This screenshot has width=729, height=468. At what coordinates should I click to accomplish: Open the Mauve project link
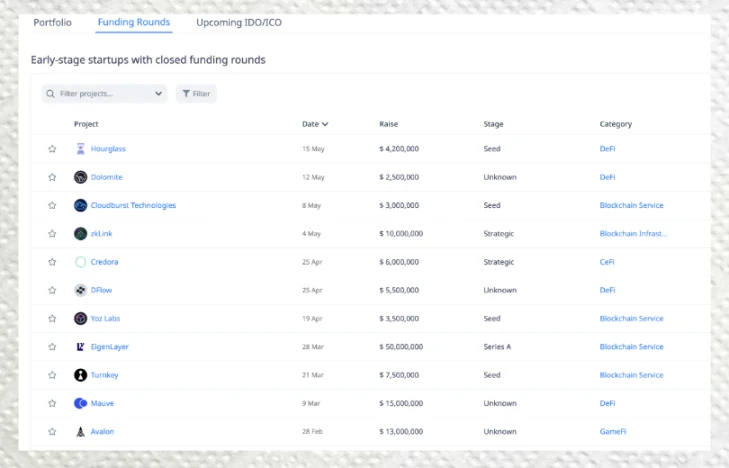coord(102,403)
